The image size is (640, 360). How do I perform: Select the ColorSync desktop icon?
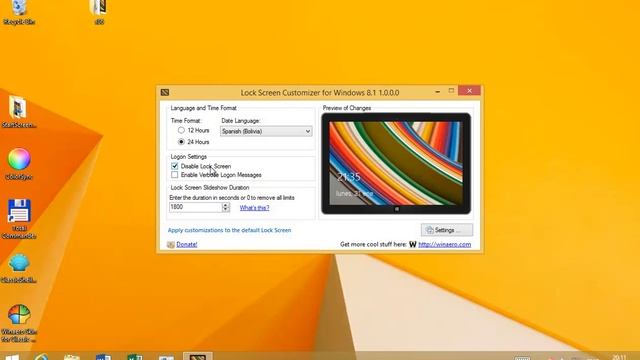click(19, 164)
